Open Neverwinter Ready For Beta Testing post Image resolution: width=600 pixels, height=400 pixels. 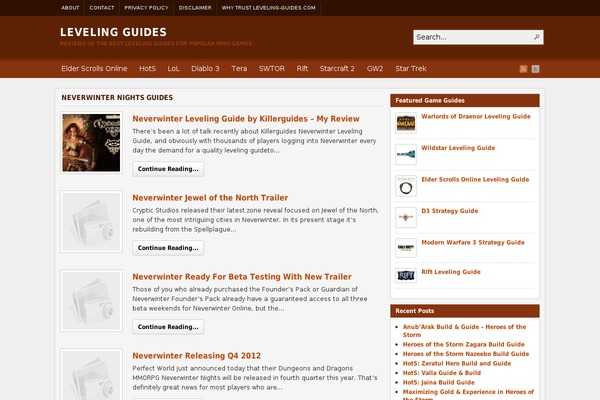pyautogui.click(x=242, y=276)
